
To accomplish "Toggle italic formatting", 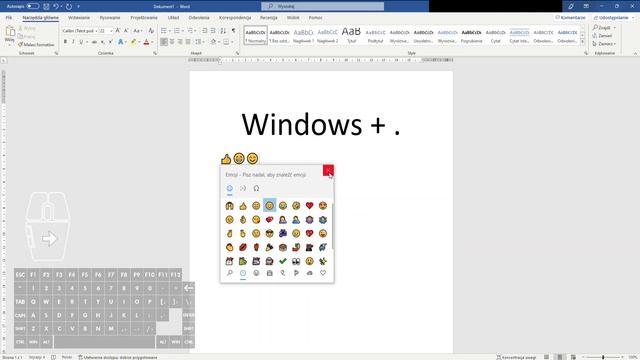I will (73, 42).
